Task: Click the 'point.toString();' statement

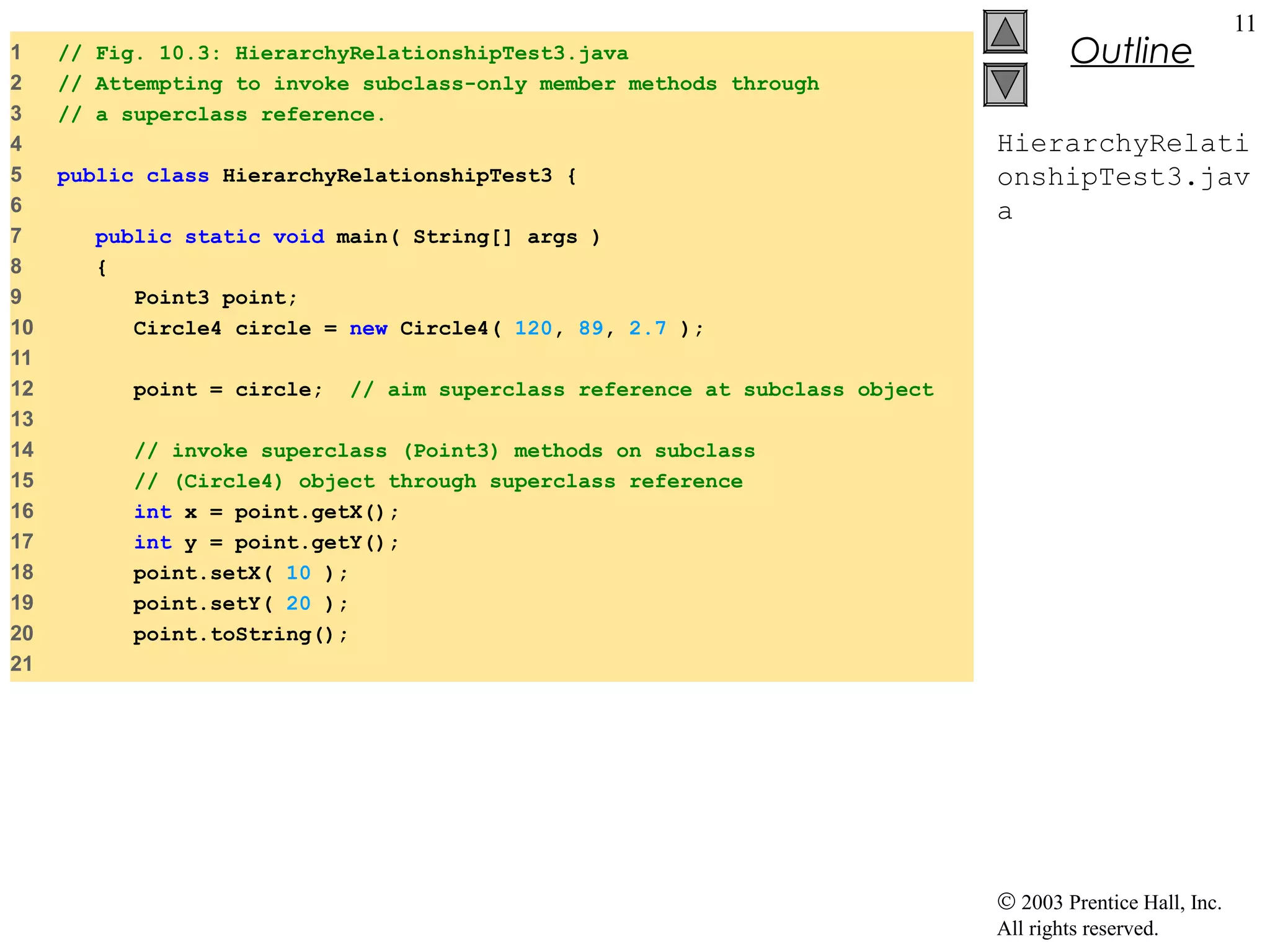Action: [x=241, y=635]
